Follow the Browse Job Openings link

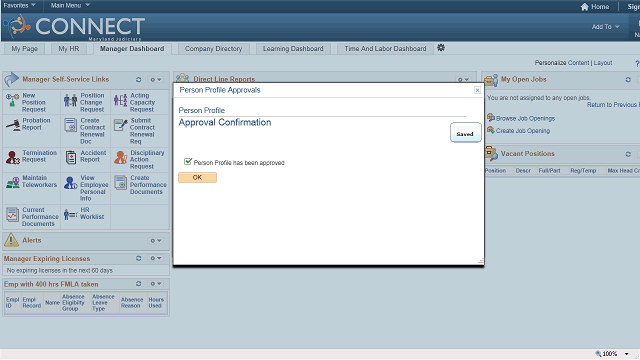[x=525, y=118]
